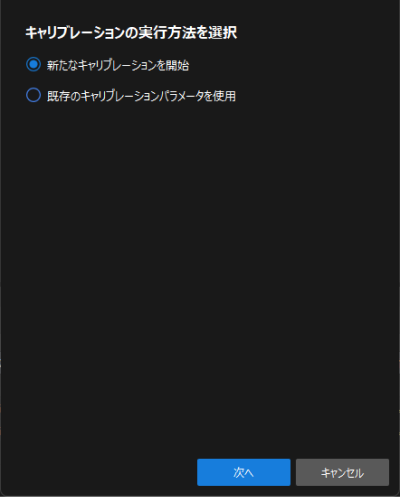
Task: Dismiss the wizard using the gray button
Action: pos(342,472)
